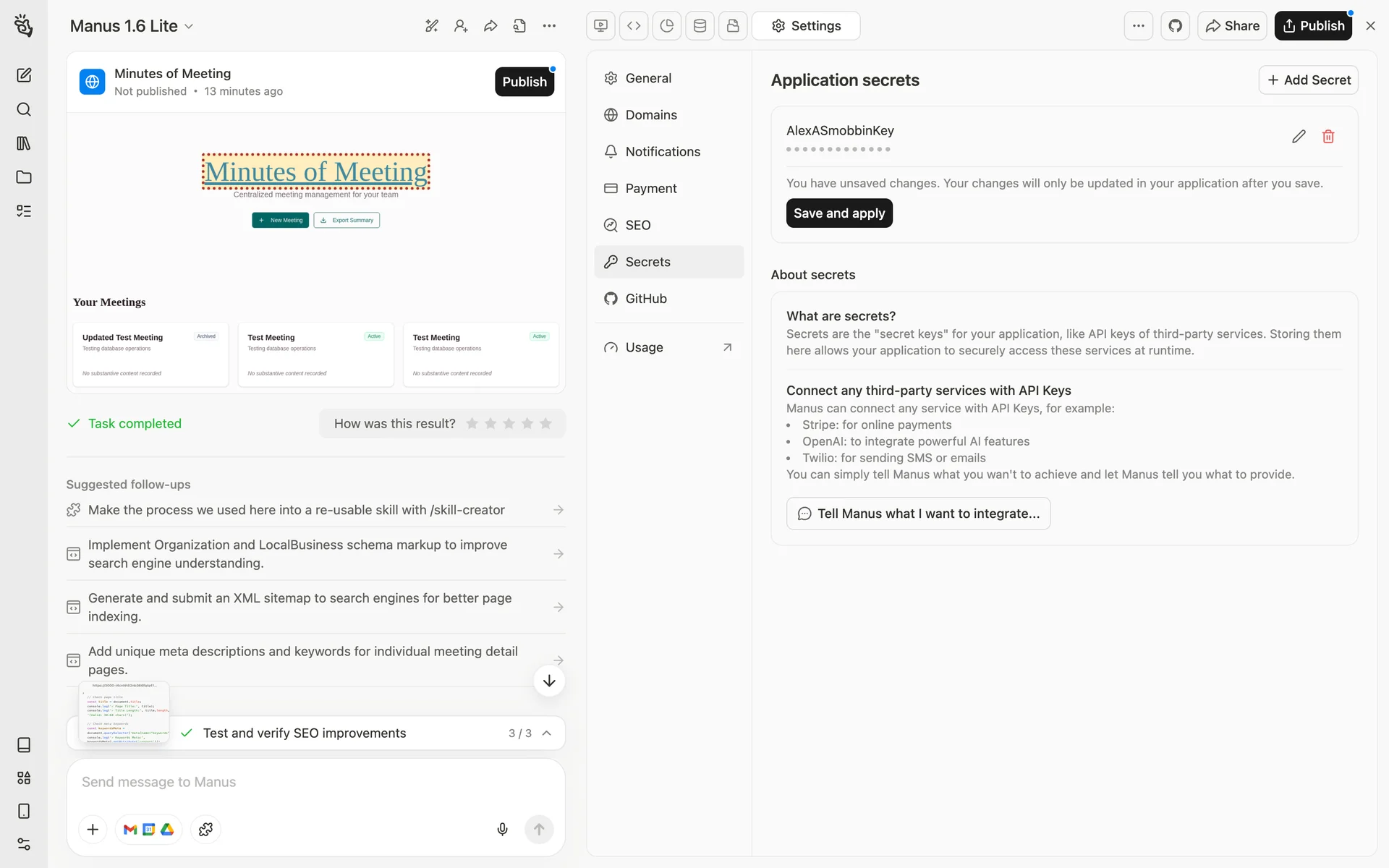Screen dimensions: 1389x868
Task: Collapse the Test and verify SEO progress chevron
Action: point(547,733)
